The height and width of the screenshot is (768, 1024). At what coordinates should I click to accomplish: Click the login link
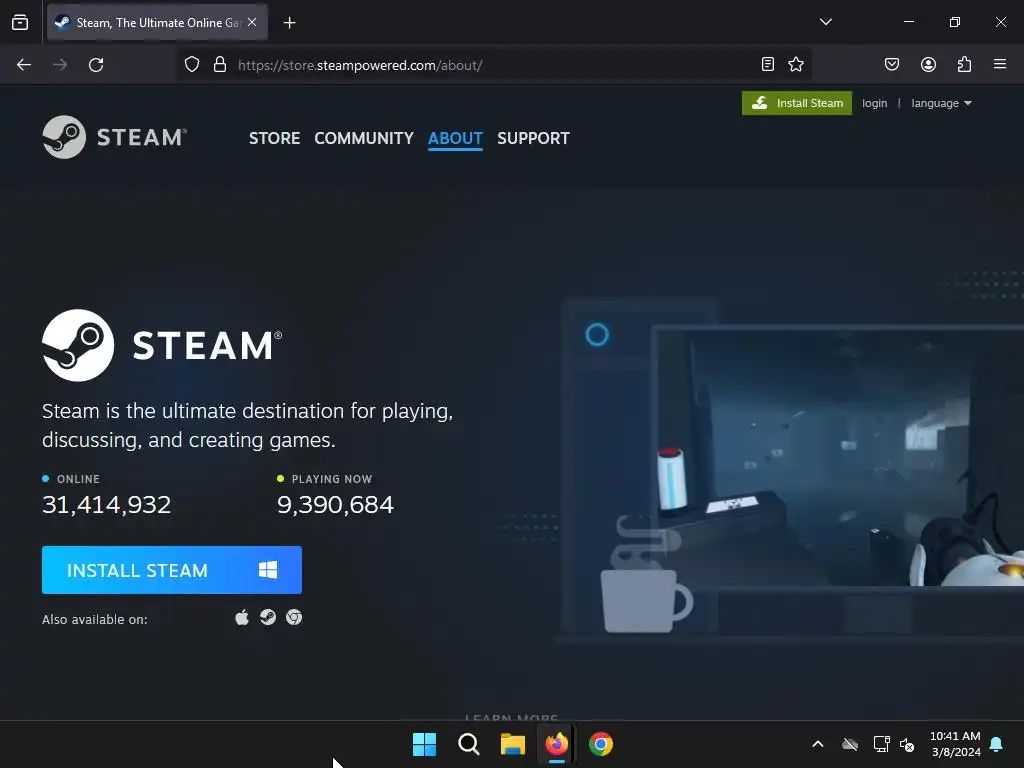tap(874, 103)
